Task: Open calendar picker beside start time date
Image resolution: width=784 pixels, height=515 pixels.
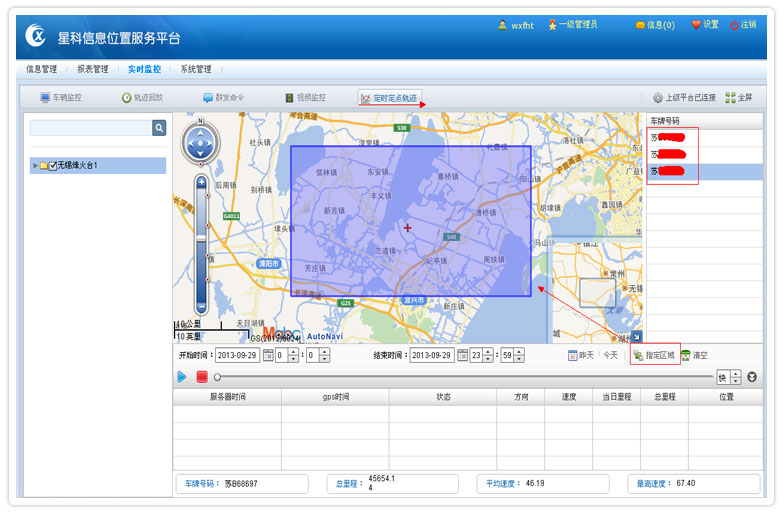Action: coord(268,355)
